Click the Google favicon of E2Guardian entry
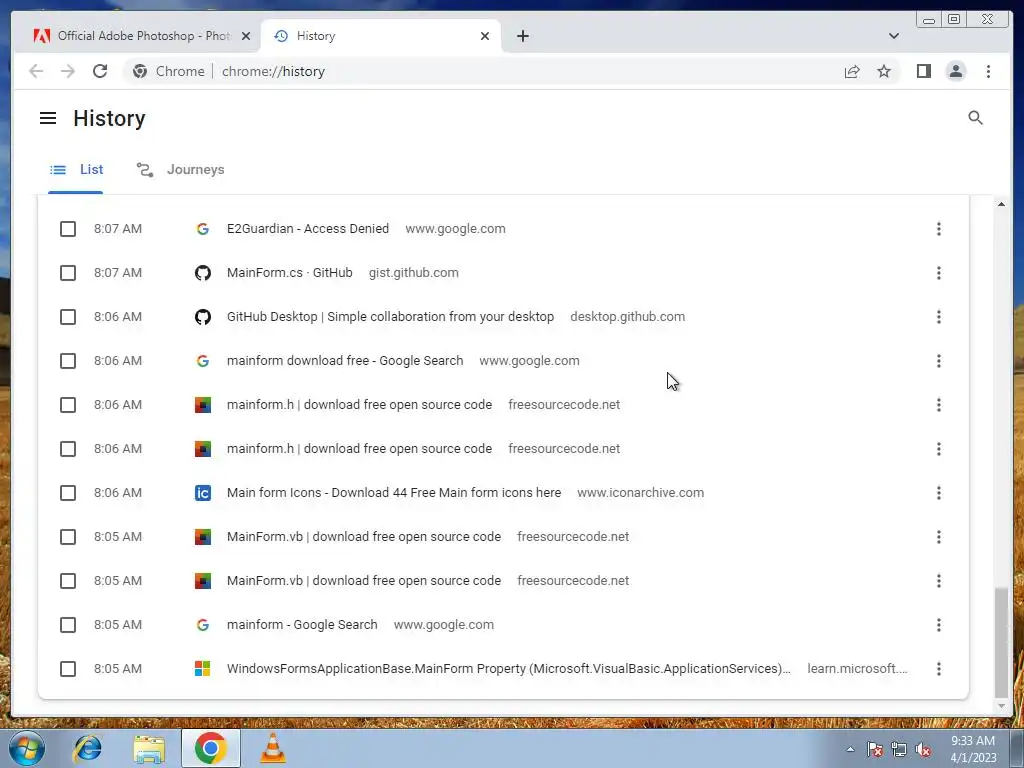Viewport: 1024px width, 768px height. 202,229
